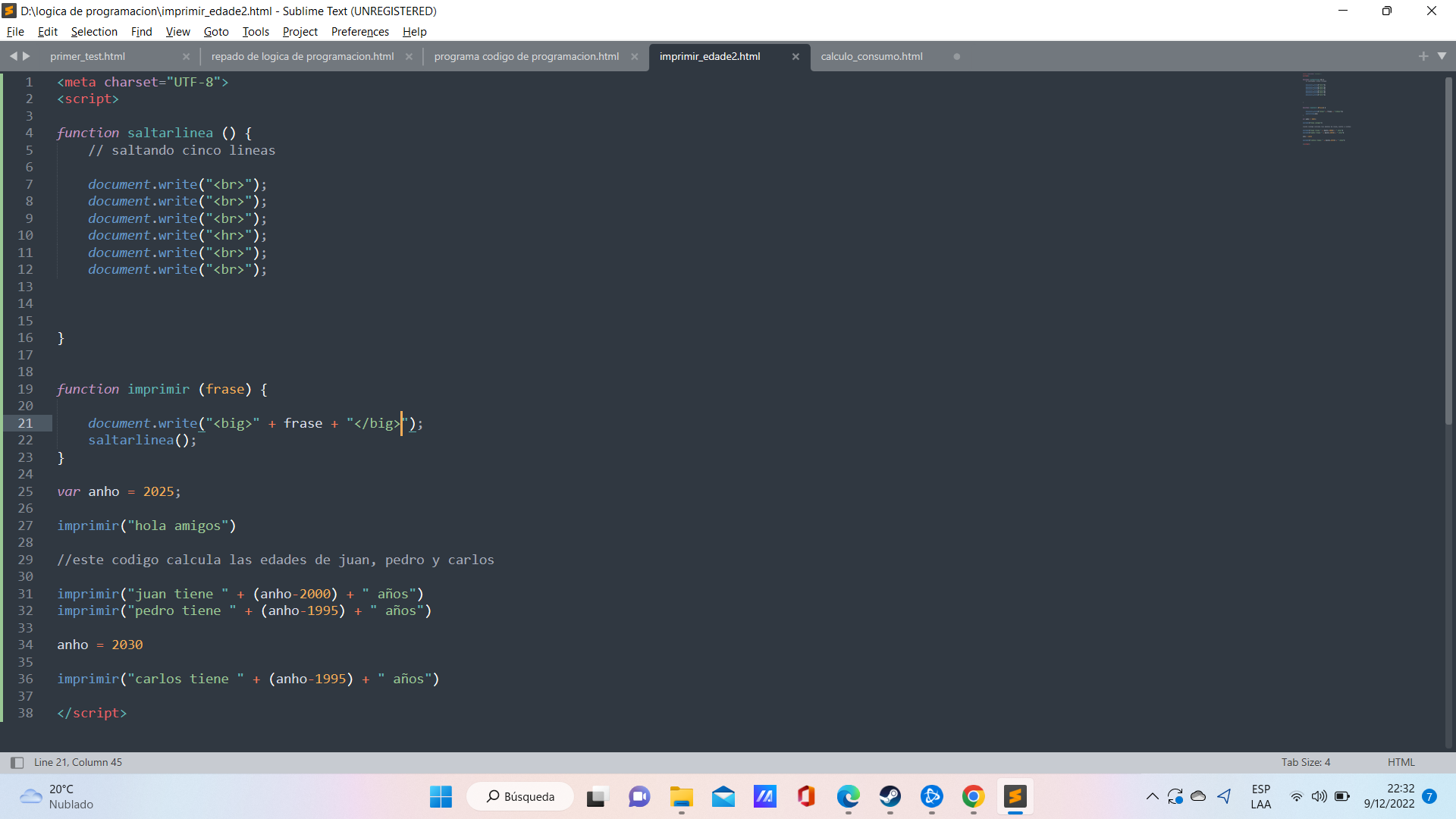Image resolution: width=1456 pixels, height=819 pixels.
Task: Click on "var anho = 2025;" line
Action: click(x=119, y=491)
